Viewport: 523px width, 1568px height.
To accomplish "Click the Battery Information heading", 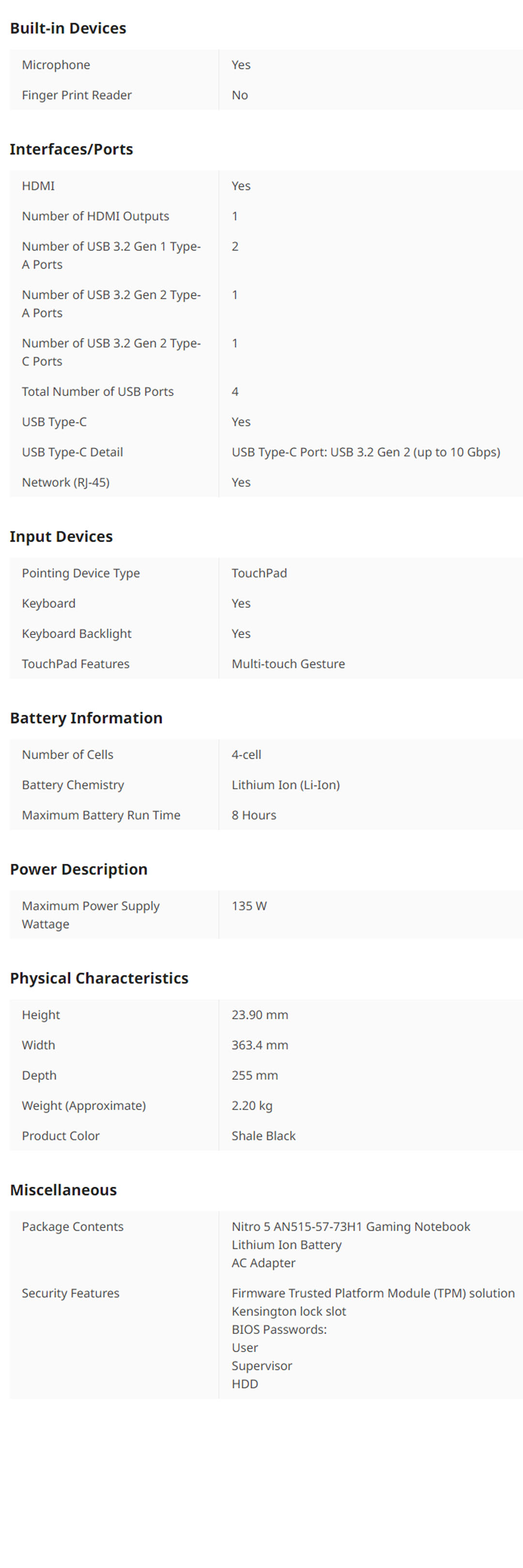I will (86, 718).
